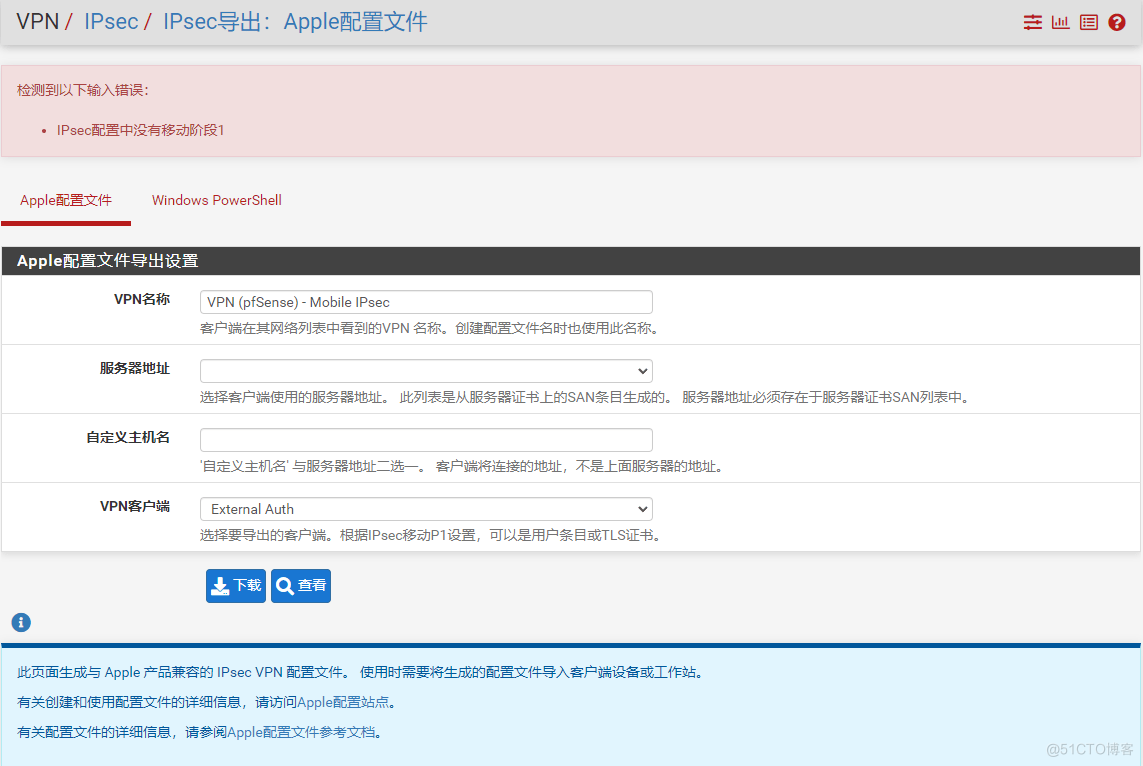Open the VPN breadcrumb link
Viewport: 1143px width, 766px height.
tap(37, 21)
